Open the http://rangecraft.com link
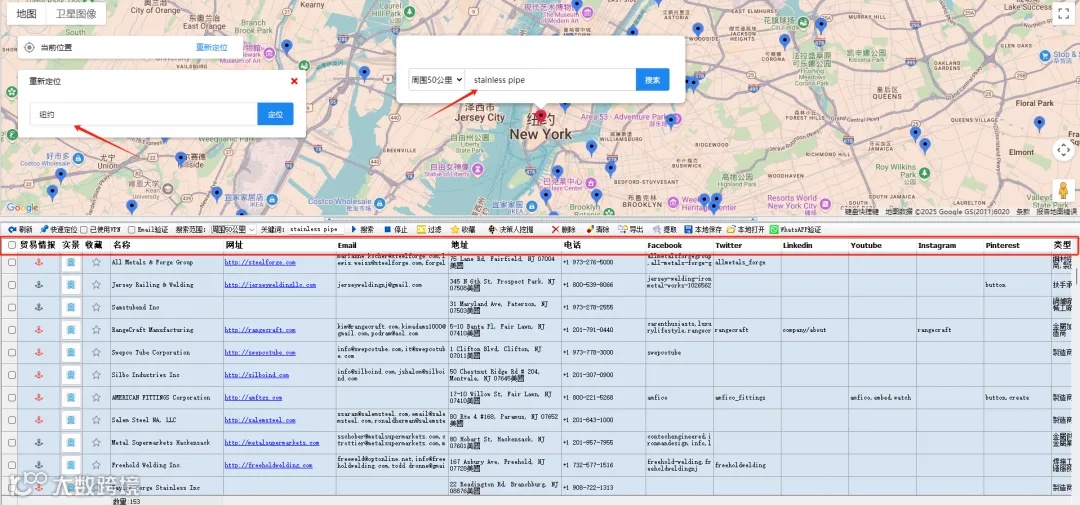Image resolution: width=1080 pixels, height=505 pixels. 260,330
